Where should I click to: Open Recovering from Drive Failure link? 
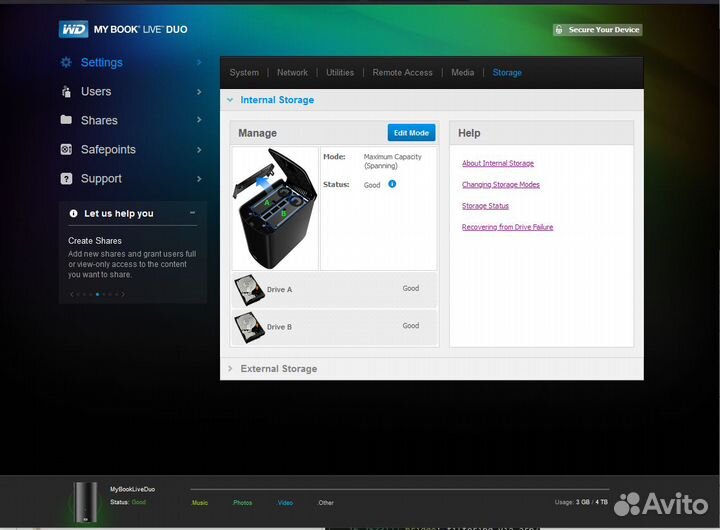(x=507, y=227)
